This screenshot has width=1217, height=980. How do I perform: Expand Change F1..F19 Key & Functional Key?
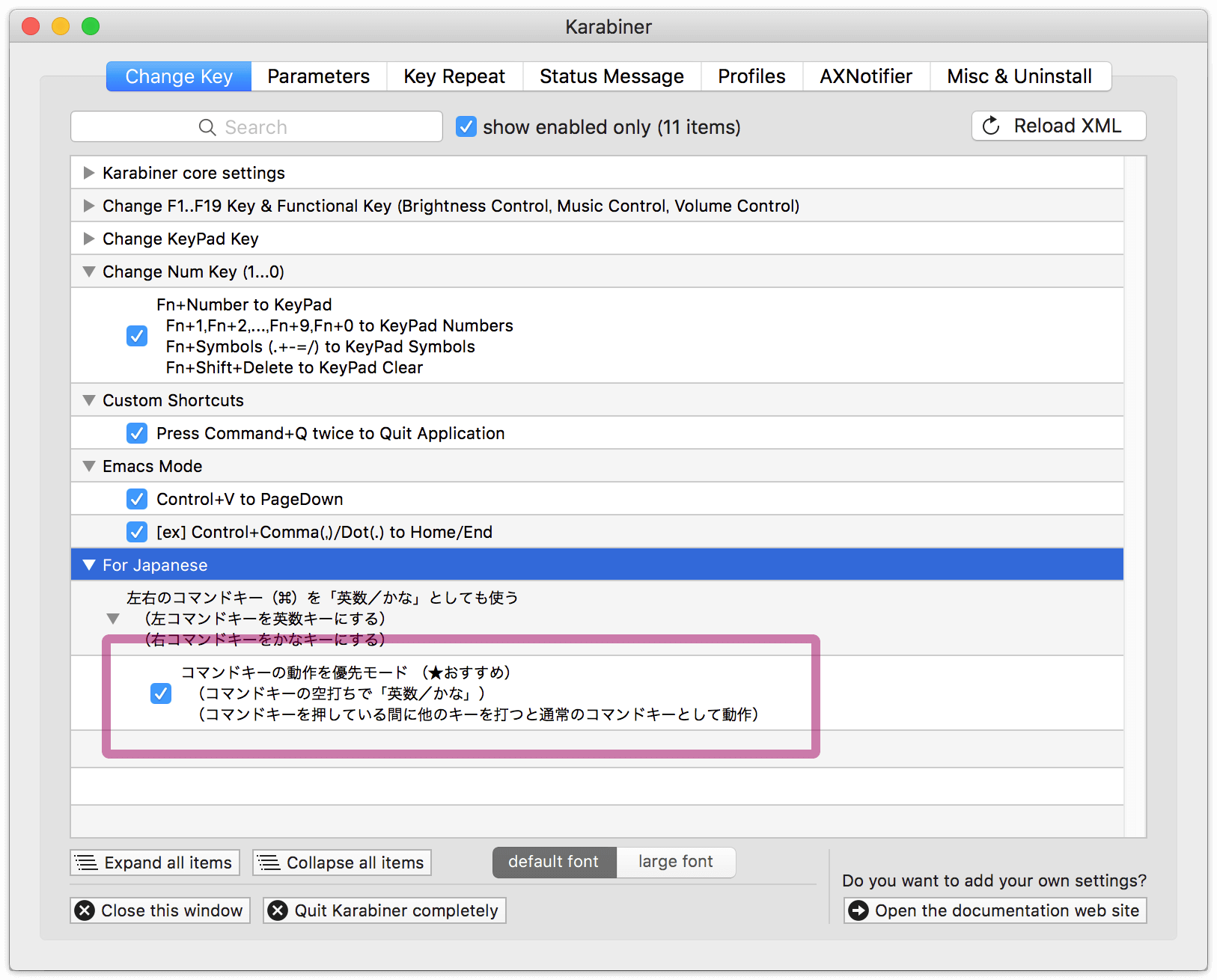pyautogui.click(x=89, y=206)
